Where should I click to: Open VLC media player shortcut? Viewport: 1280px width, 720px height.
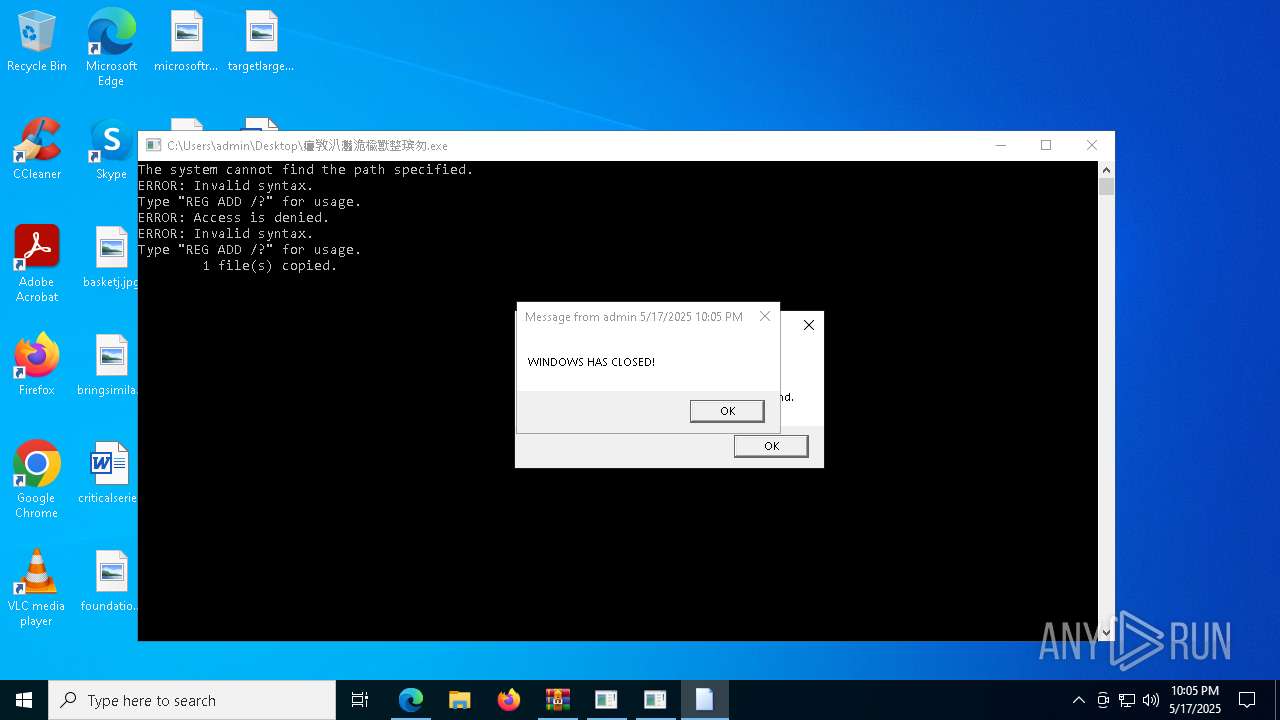37,588
